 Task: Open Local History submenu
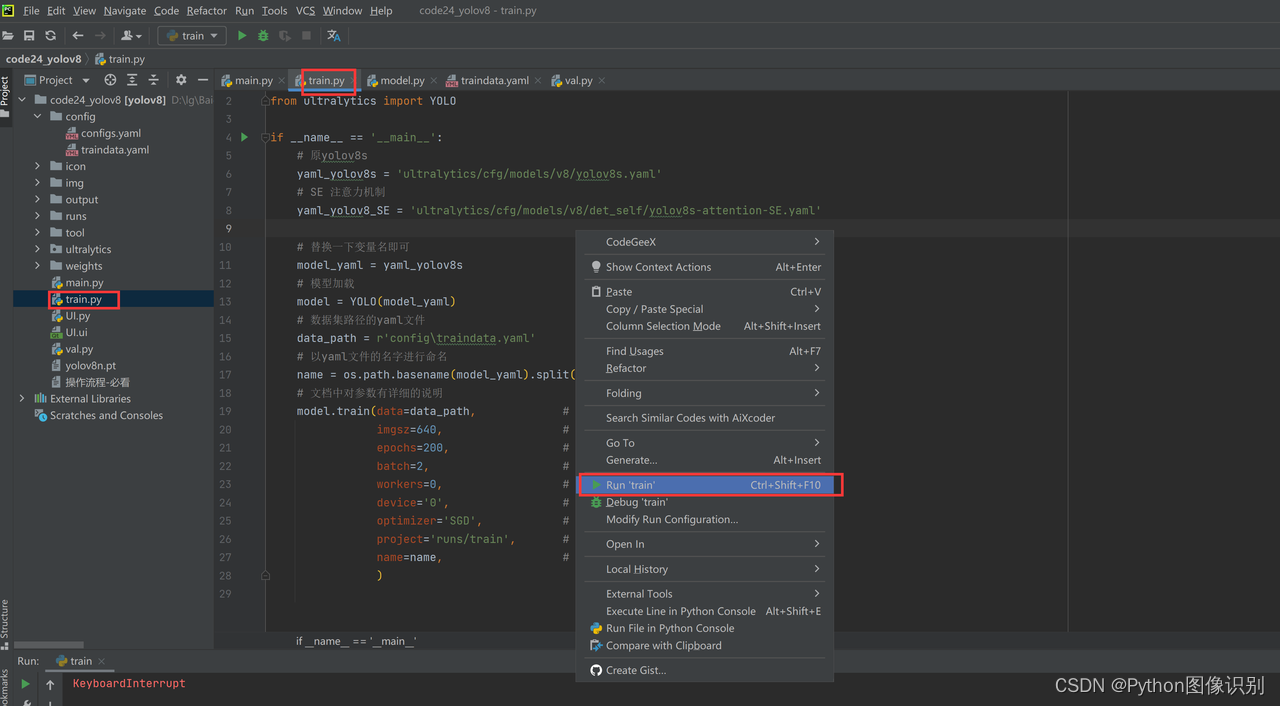coord(705,569)
